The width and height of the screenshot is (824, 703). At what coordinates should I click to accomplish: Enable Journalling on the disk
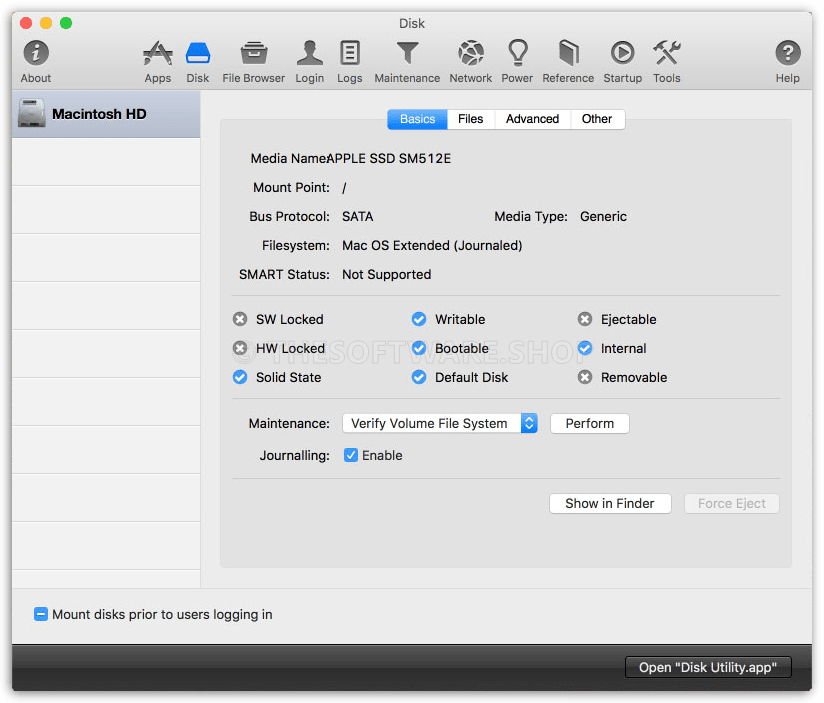pos(351,455)
